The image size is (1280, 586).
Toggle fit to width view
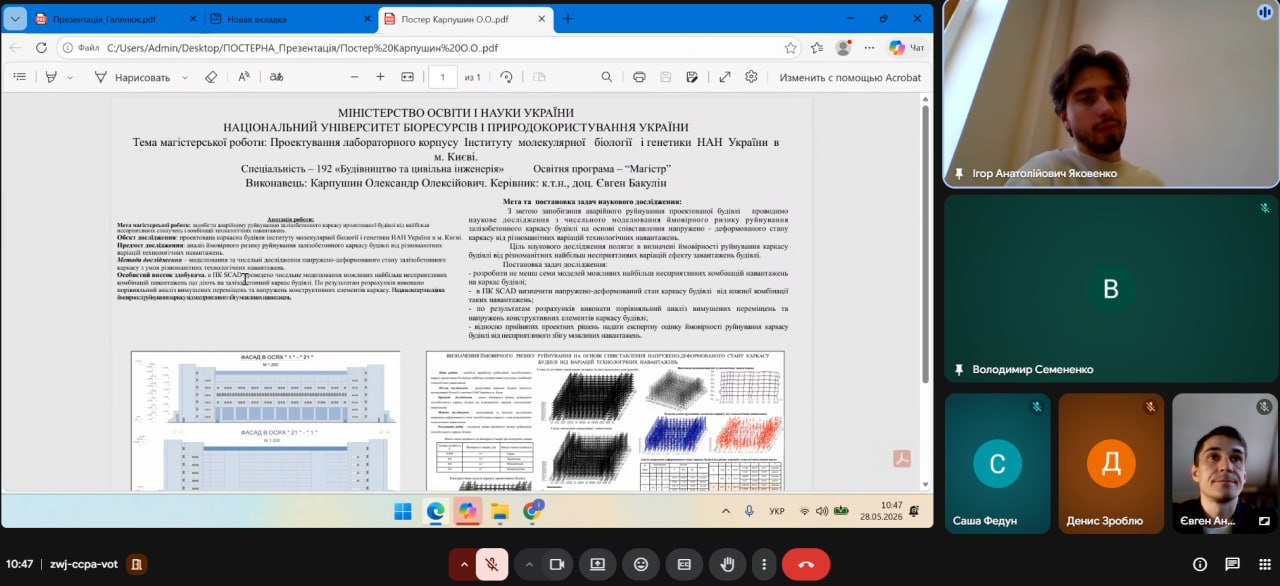(x=408, y=77)
